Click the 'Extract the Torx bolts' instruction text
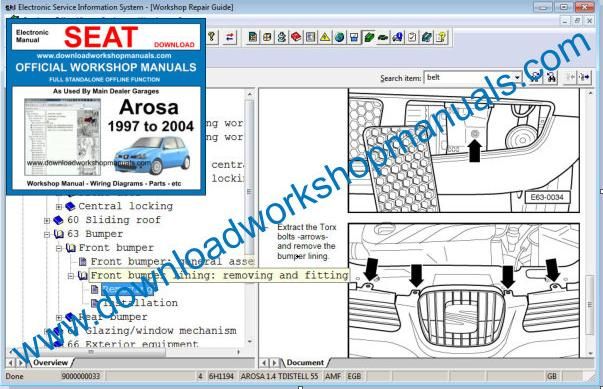Viewport: 603px width, 389px height. coord(306,242)
